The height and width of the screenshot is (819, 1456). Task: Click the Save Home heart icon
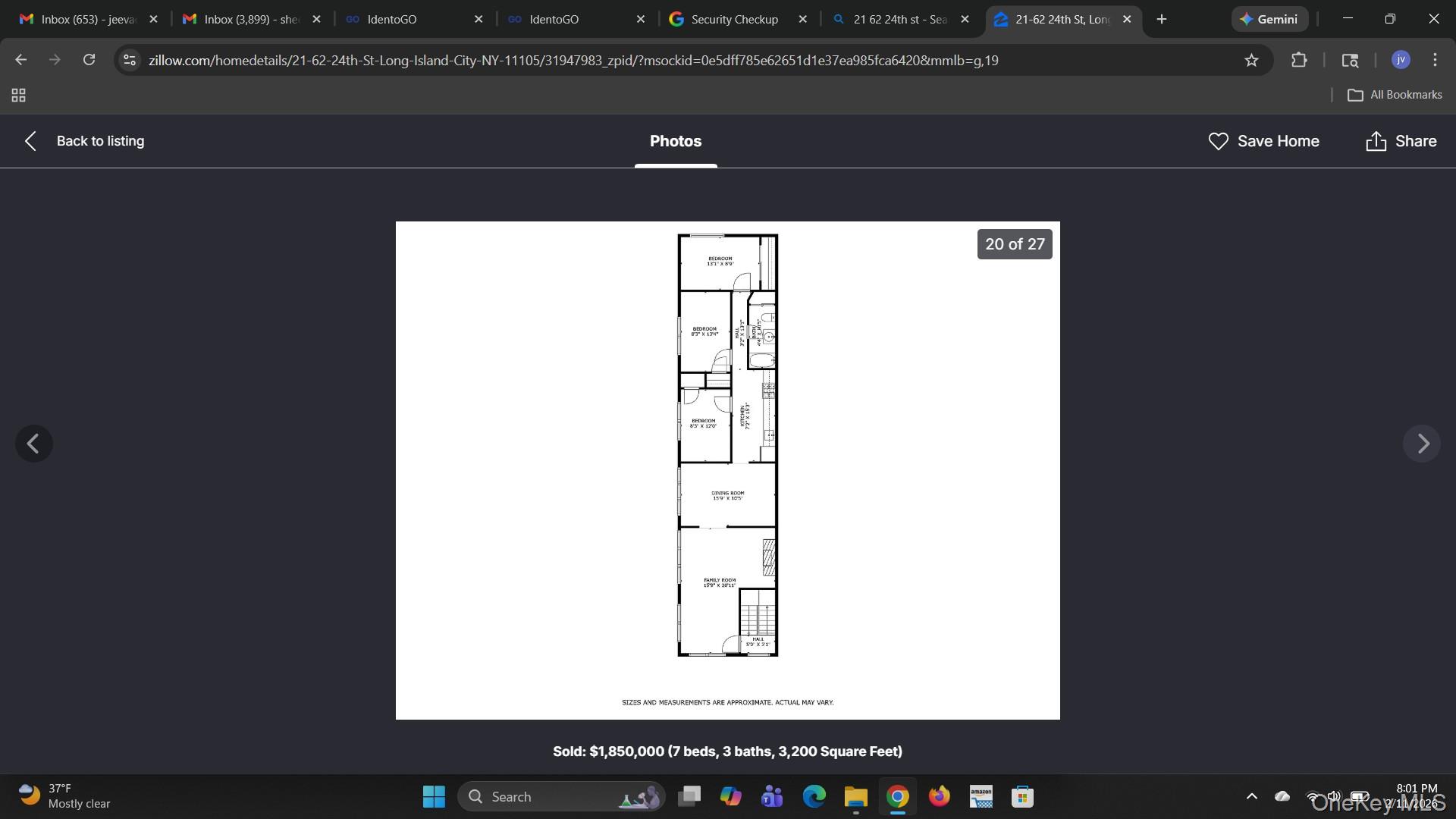[1218, 141]
